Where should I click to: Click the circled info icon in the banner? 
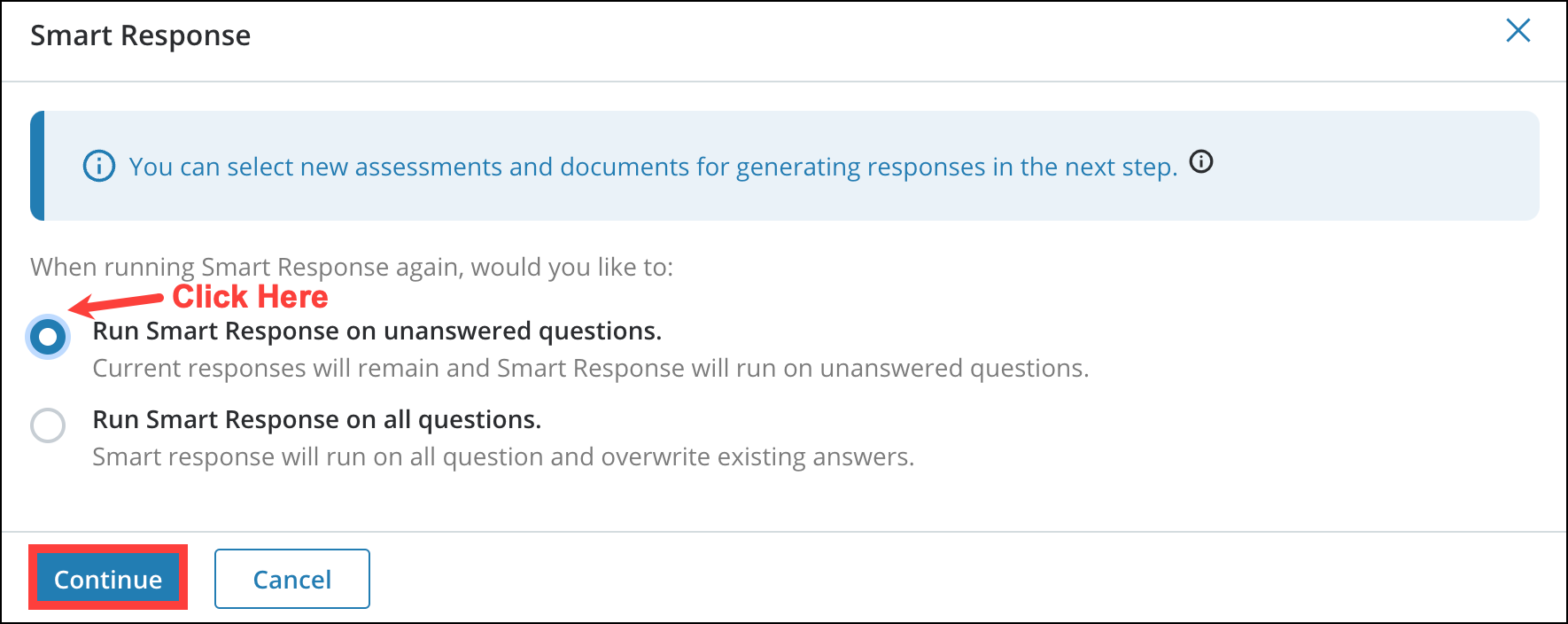(97, 166)
